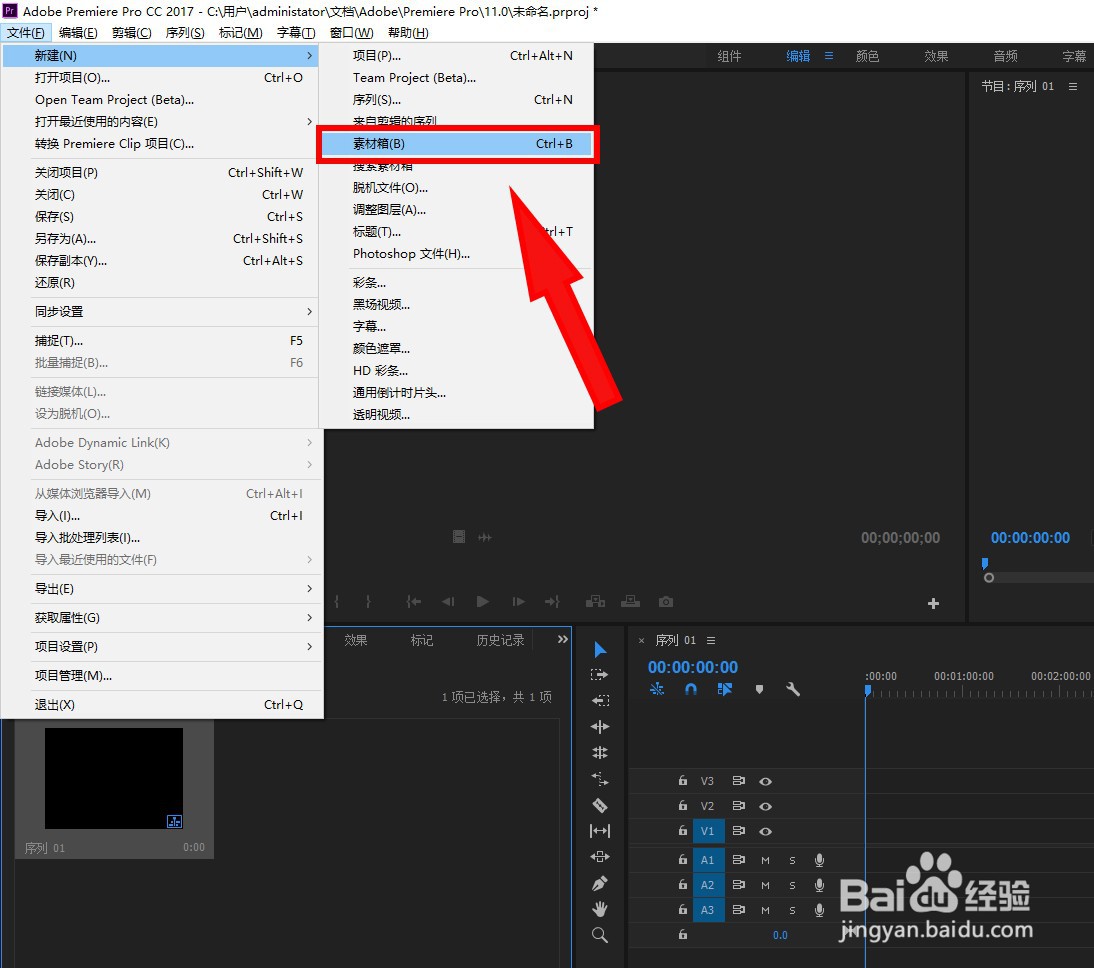This screenshot has height=968, width=1094.
Task: Expand the 项目设置(P) submenu
Action: point(310,647)
